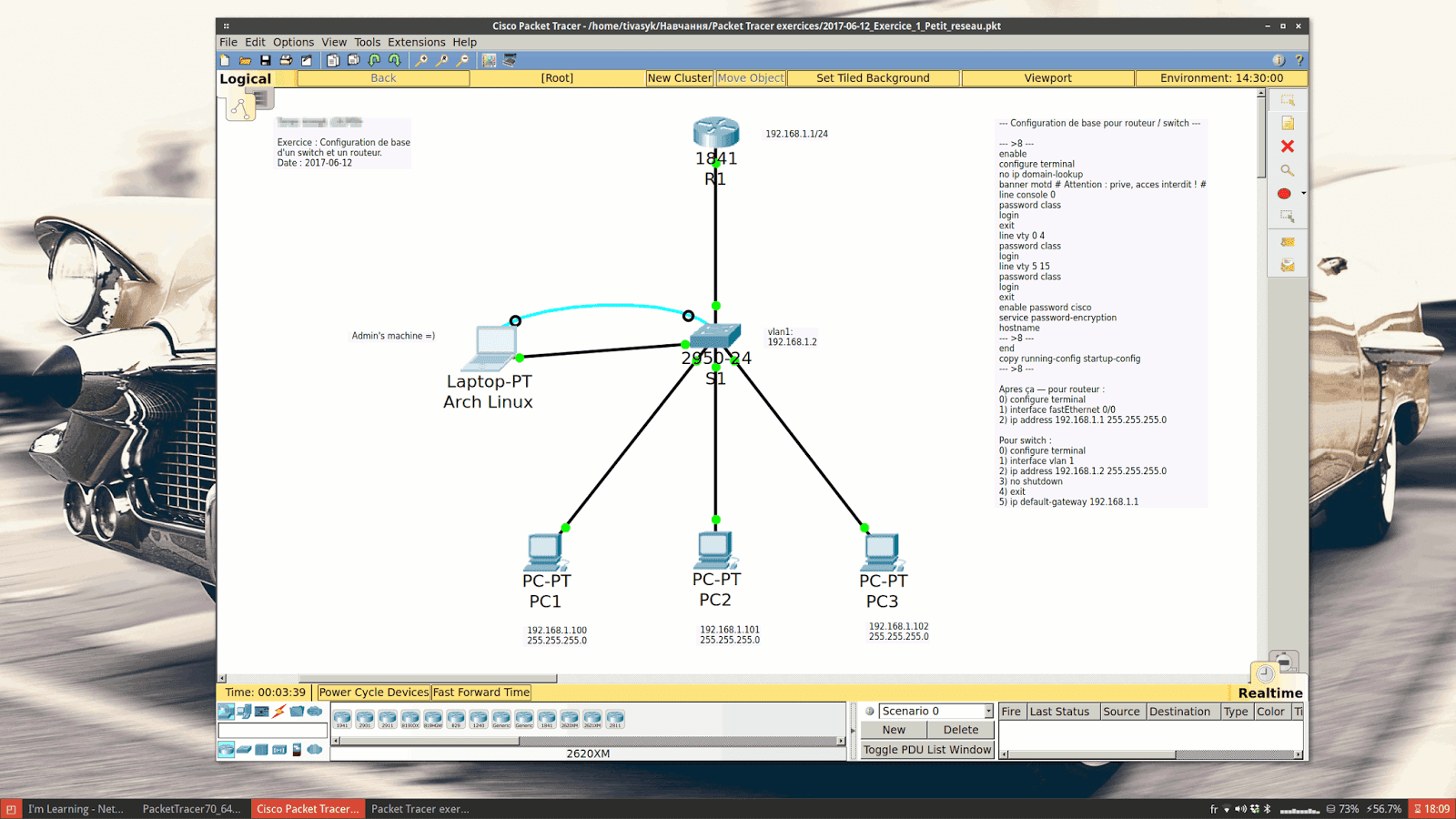Click the Redo arrow icon
Screen dimensions: 1456x819
395,60
